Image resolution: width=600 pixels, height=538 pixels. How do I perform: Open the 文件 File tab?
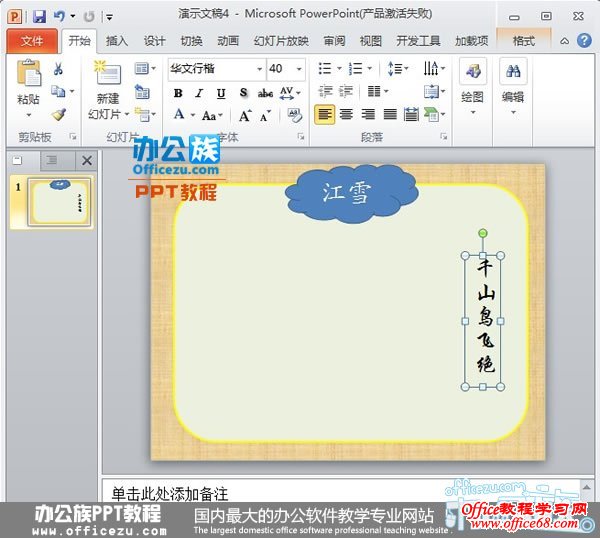tap(32, 41)
